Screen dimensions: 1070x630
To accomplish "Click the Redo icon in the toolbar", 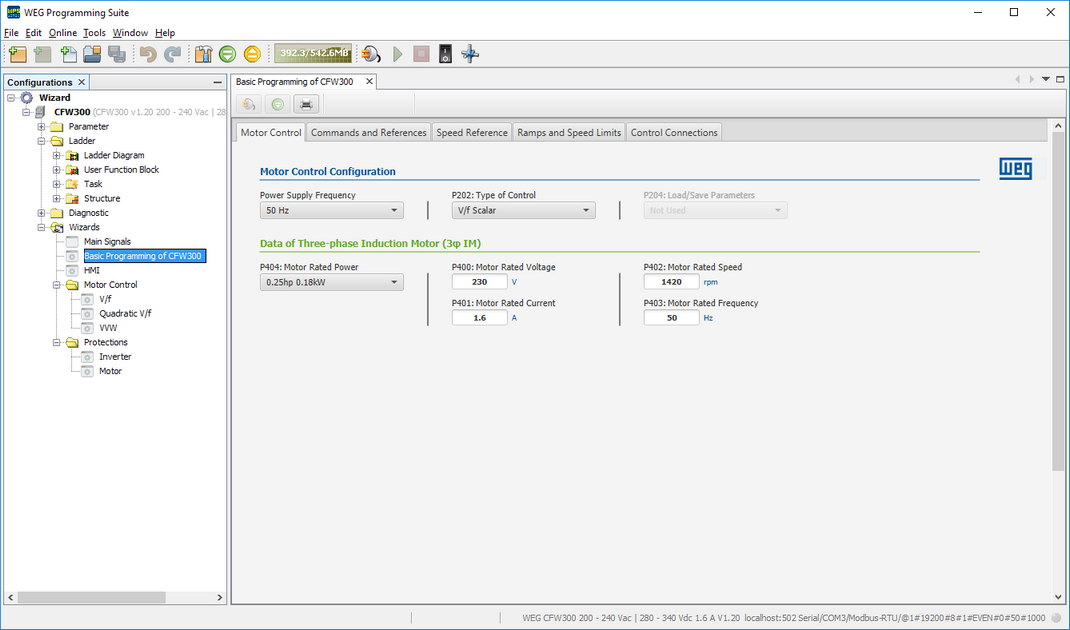I will pyautogui.click(x=172, y=53).
